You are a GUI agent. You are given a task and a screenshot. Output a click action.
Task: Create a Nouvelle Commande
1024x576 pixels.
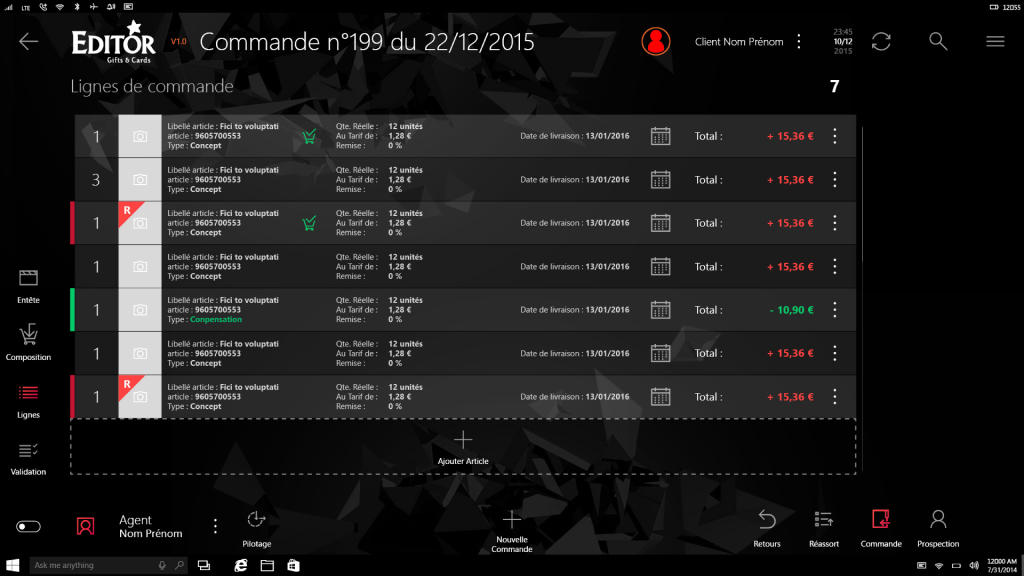coord(511,527)
